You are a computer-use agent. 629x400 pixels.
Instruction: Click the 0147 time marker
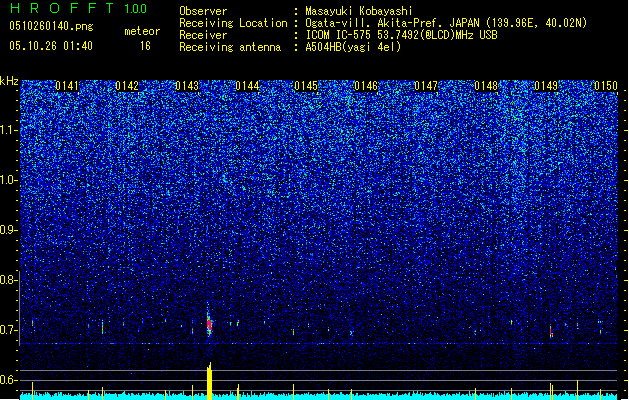tap(426, 86)
